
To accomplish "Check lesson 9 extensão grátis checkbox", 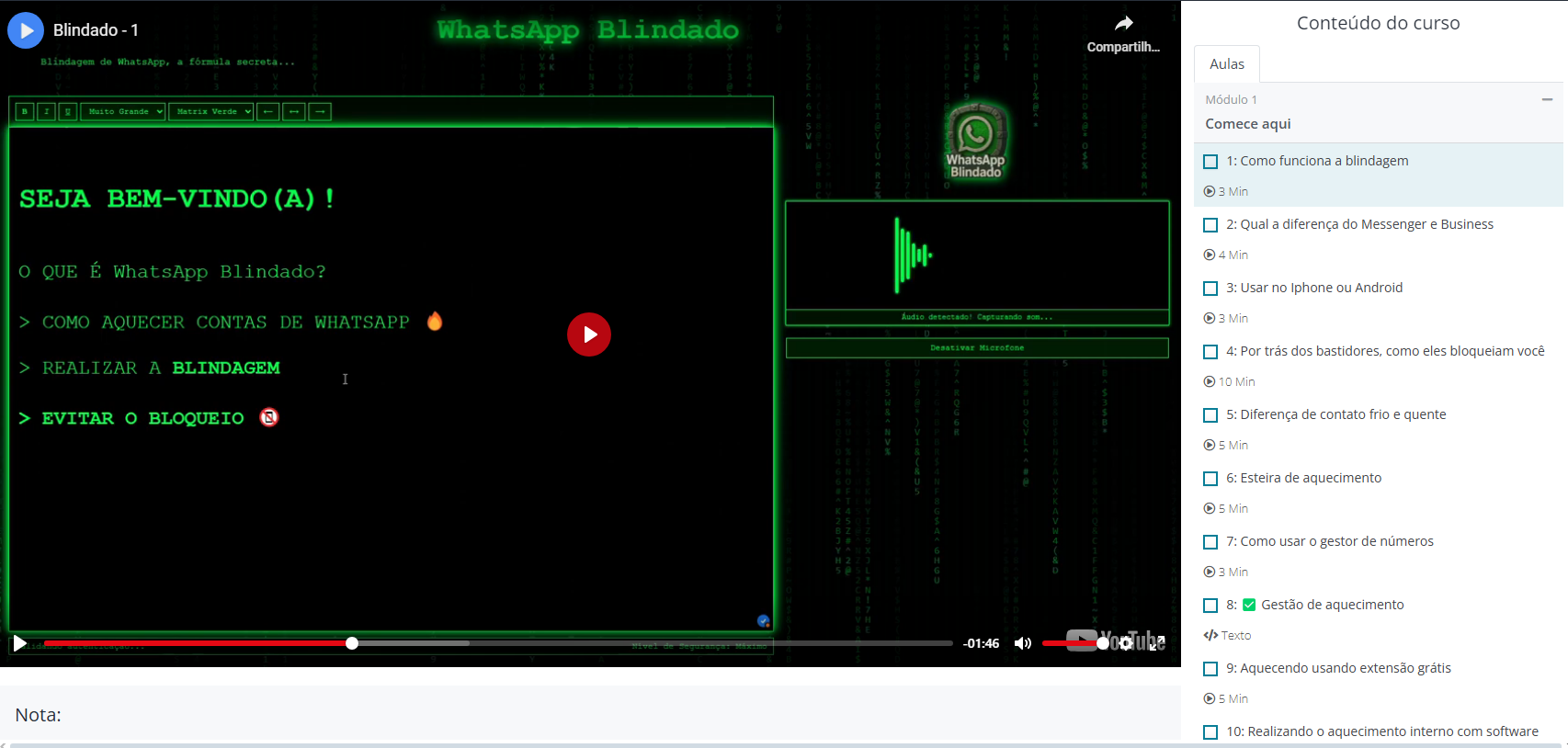I will pos(1210,669).
